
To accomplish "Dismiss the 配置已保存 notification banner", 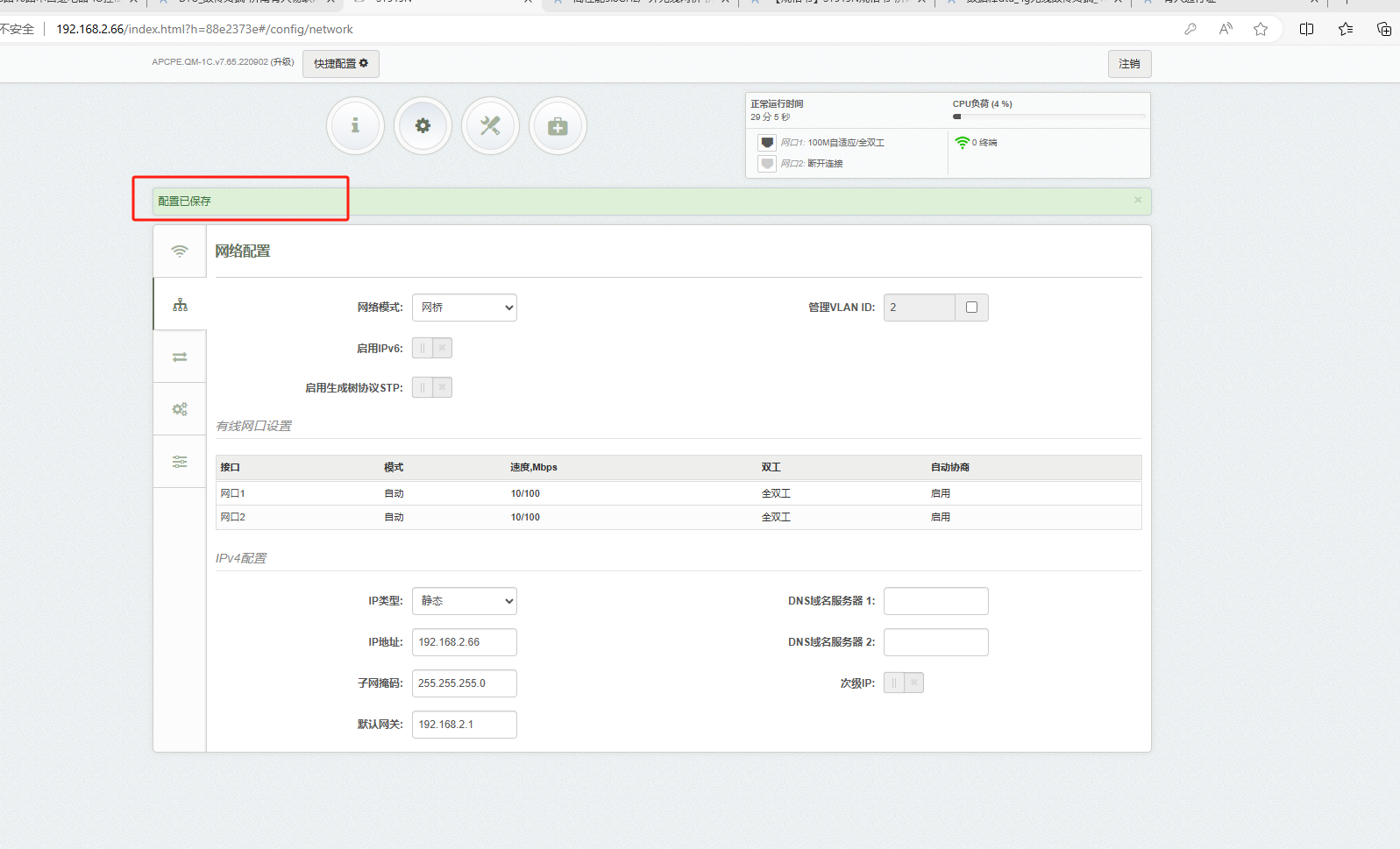I will click(1138, 201).
